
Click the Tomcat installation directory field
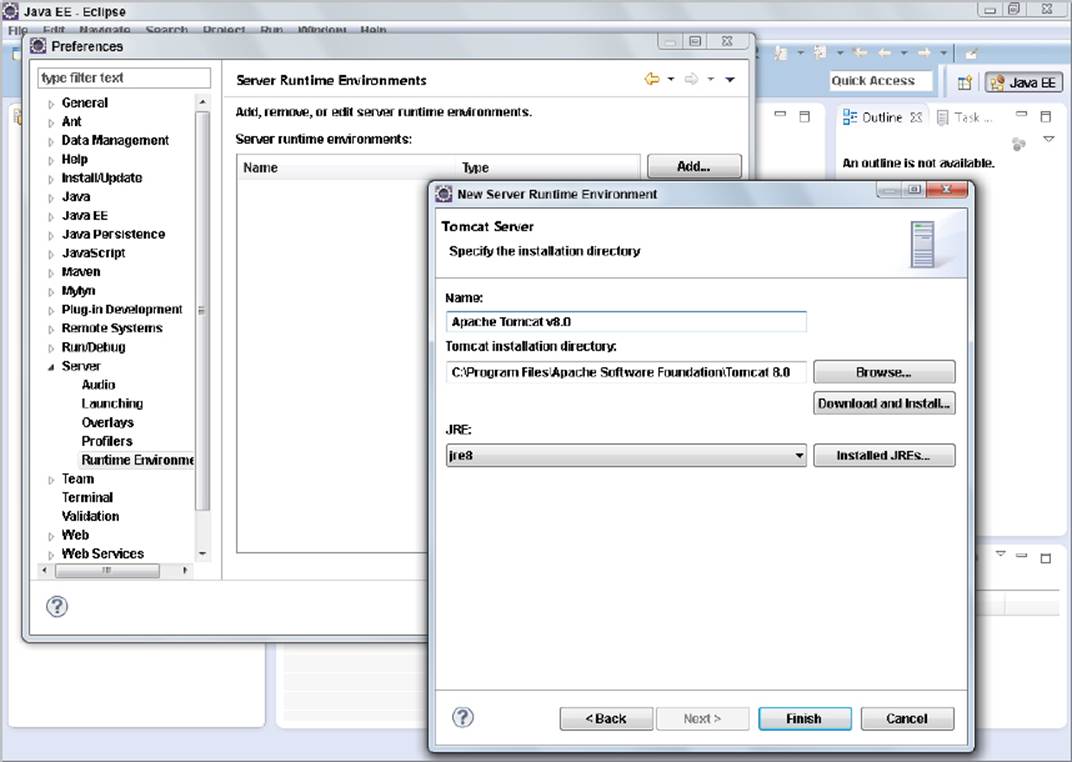[626, 372]
